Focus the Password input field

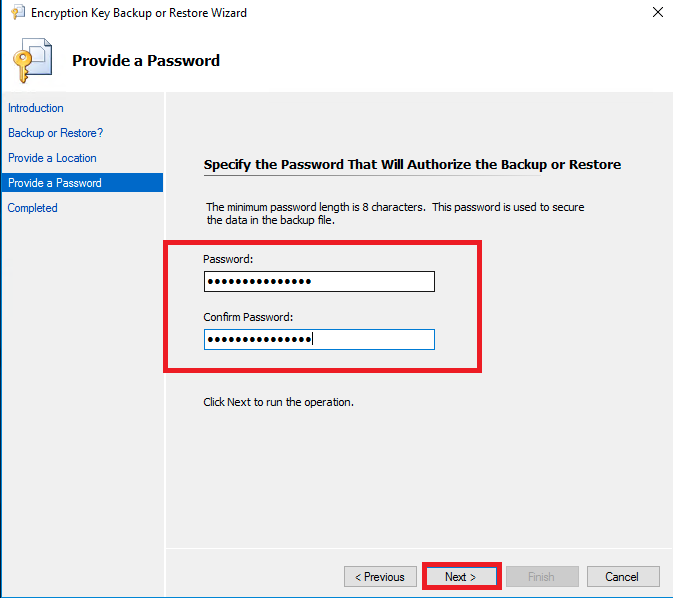[319, 281]
